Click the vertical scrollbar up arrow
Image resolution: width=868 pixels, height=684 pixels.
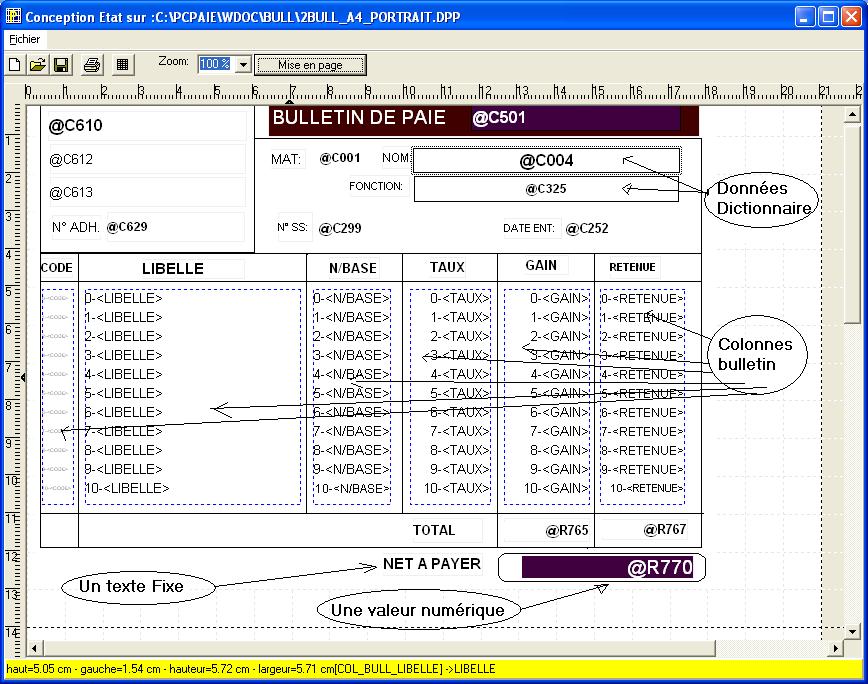(x=853, y=115)
